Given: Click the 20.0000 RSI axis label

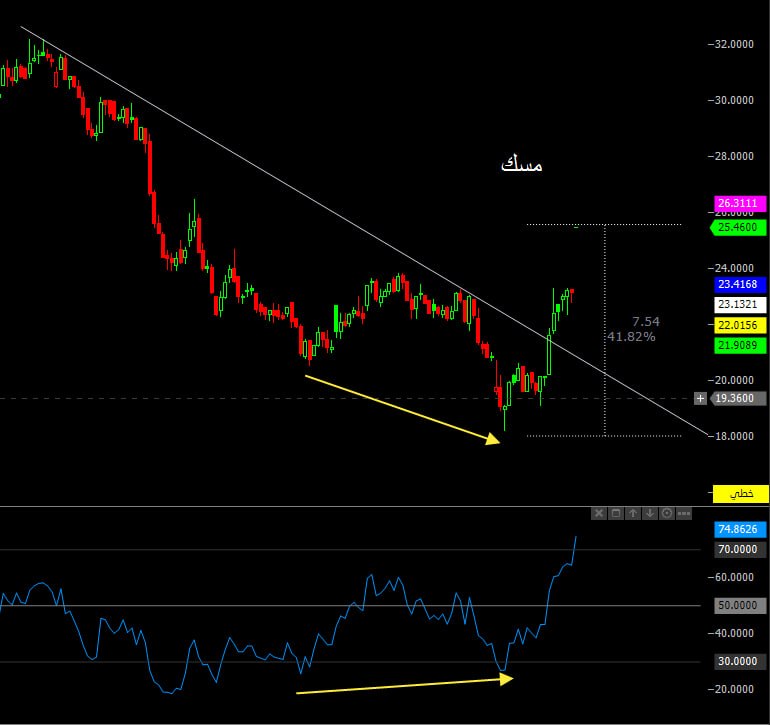Looking at the screenshot, I should point(734,689).
